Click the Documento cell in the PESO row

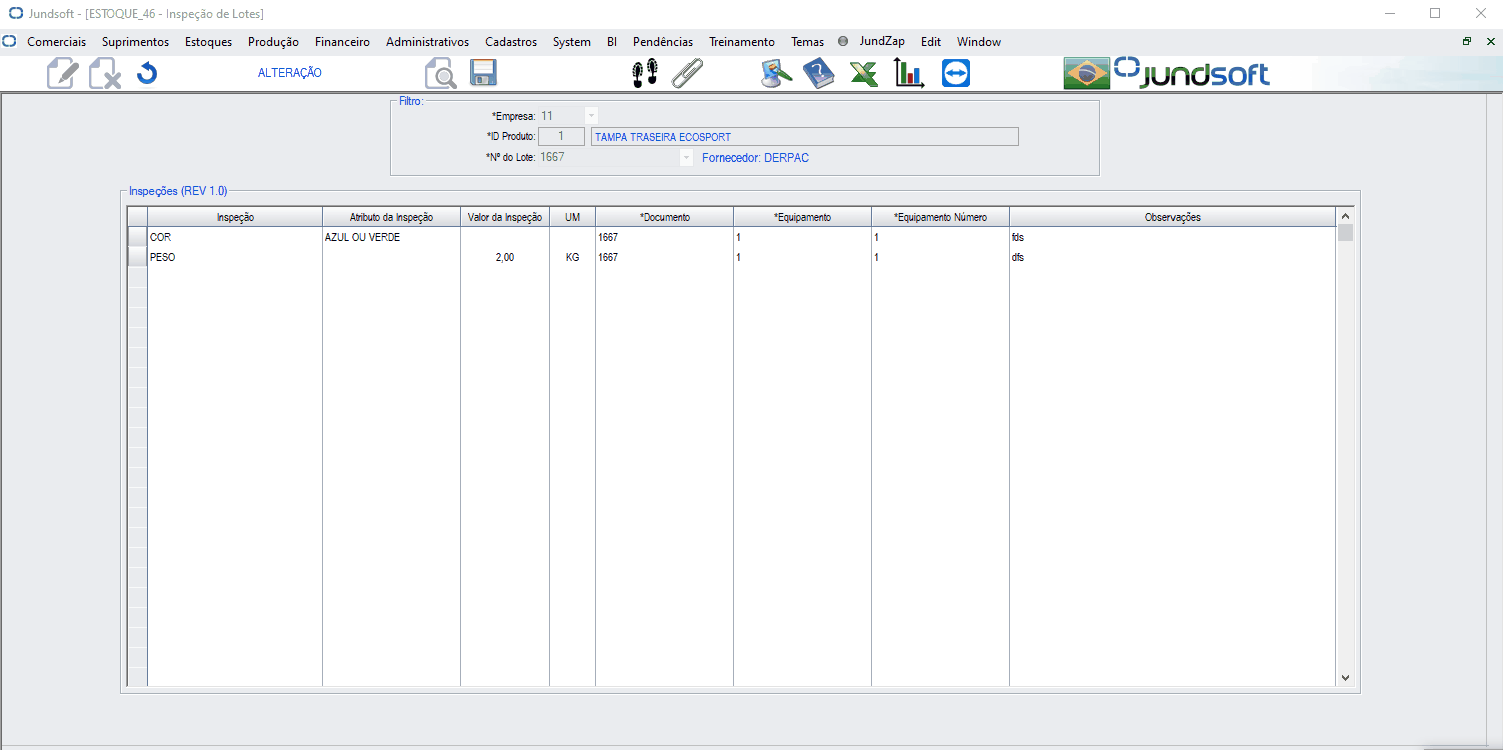[x=664, y=257]
